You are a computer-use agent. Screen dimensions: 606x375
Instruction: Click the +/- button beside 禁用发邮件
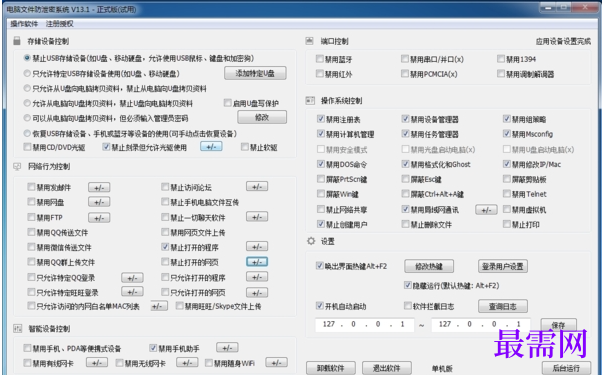tap(99, 188)
